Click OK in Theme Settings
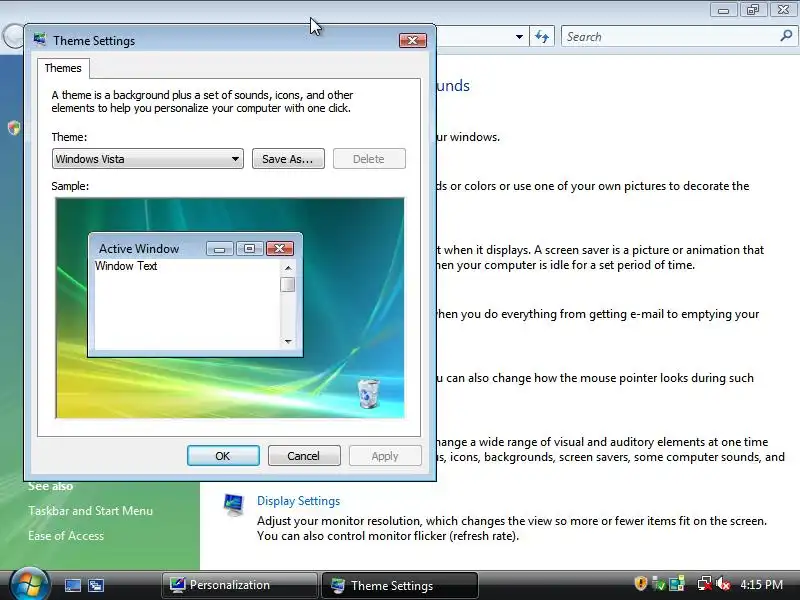 (x=223, y=456)
